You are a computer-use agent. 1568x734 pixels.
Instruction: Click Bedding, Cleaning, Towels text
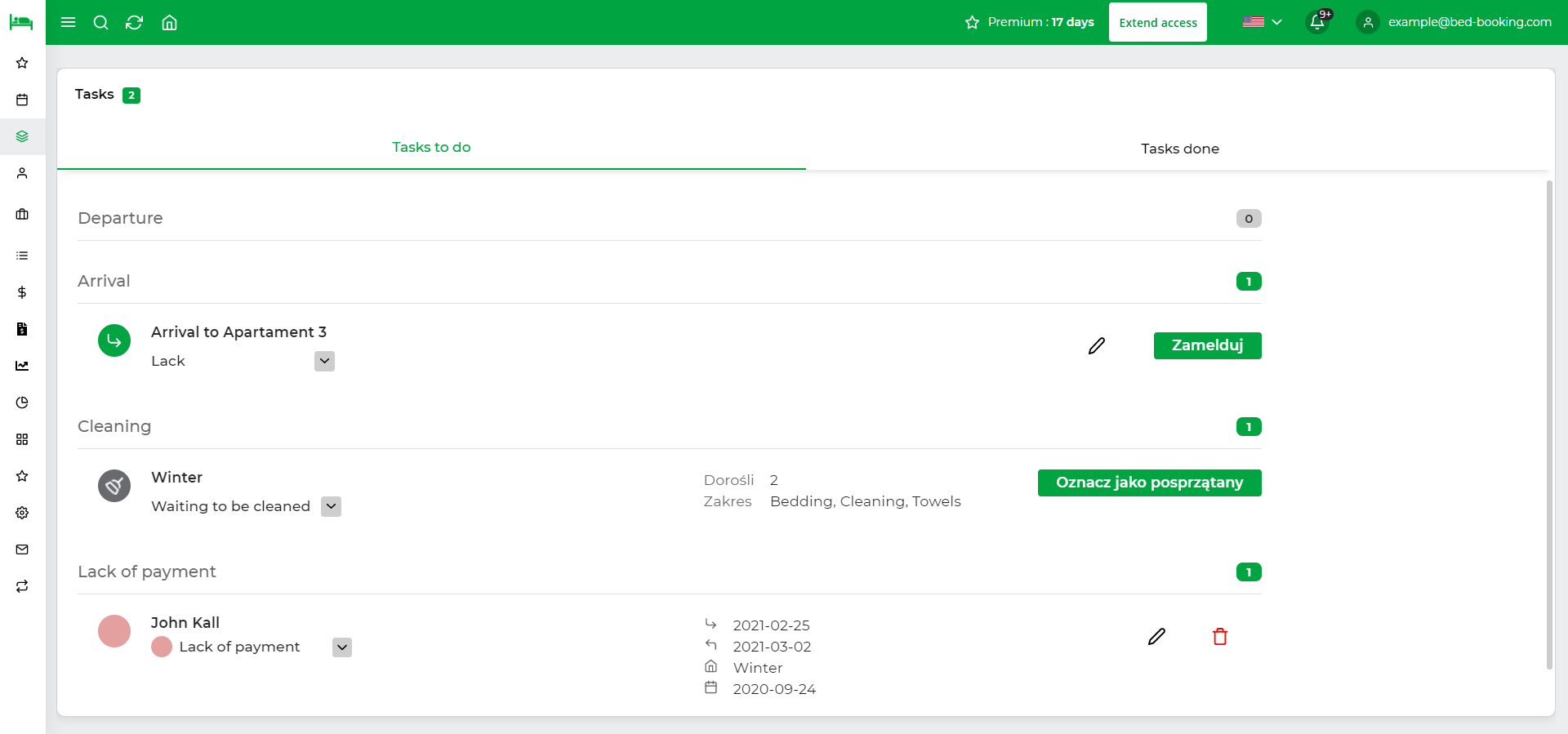[x=866, y=501]
